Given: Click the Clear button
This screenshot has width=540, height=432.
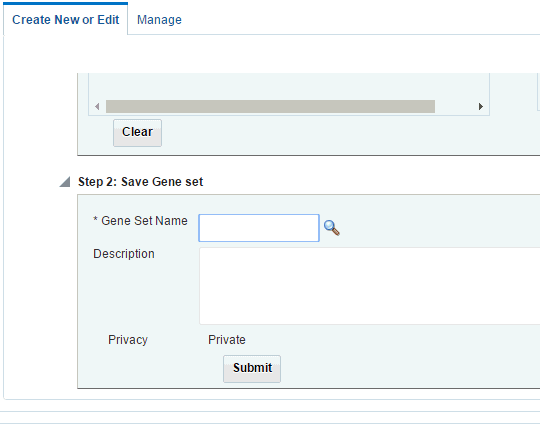Looking at the screenshot, I should tap(137, 133).
